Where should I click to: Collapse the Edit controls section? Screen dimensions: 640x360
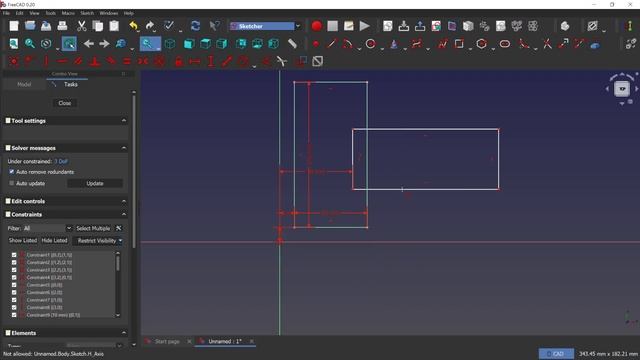pyautogui.click(x=124, y=201)
